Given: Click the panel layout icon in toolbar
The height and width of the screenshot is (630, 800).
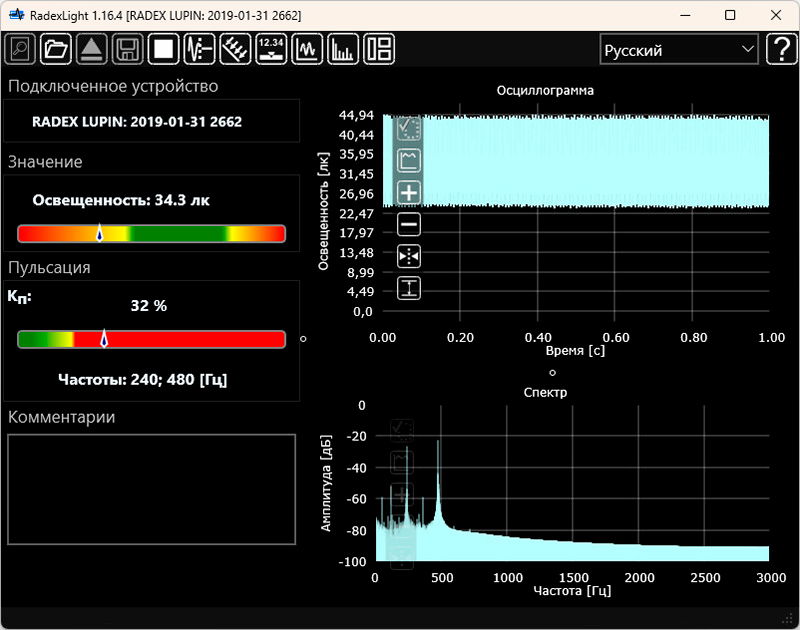Looking at the screenshot, I should pos(379,48).
